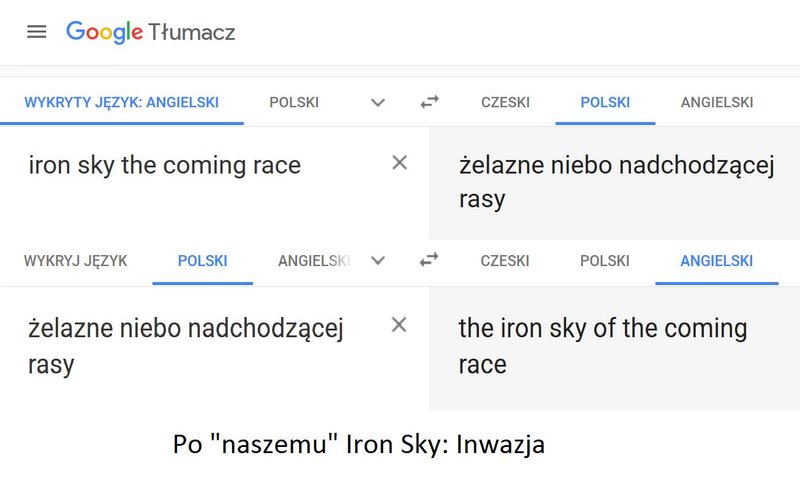Clear the 'żelazne niebo nadchodzącej rasy' input
800x504 pixels.
pyautogui.click(x=399, y=324)
